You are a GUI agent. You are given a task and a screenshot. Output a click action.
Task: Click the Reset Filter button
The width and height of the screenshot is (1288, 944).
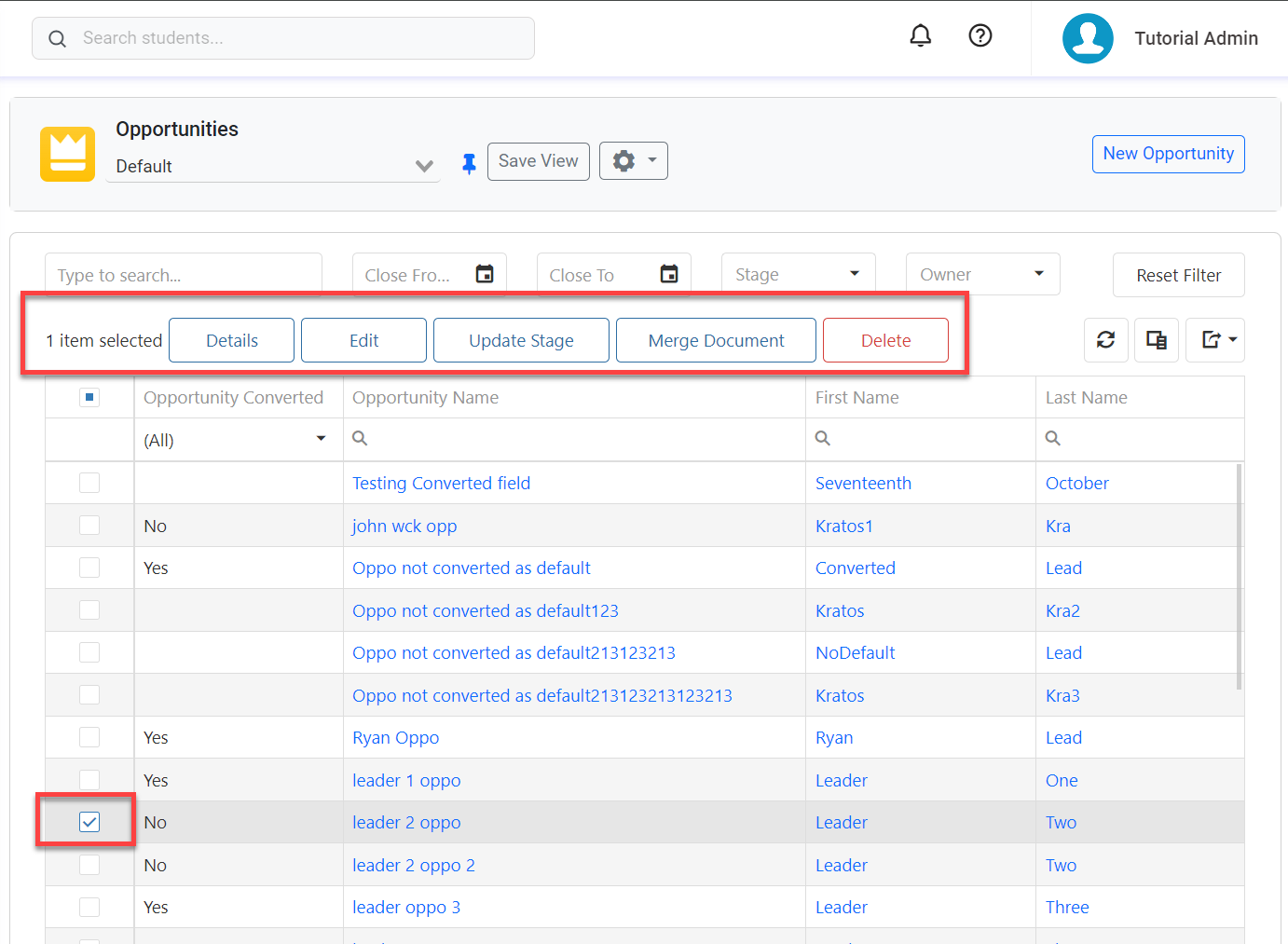pyautogui.click(x=1178, y=275)
